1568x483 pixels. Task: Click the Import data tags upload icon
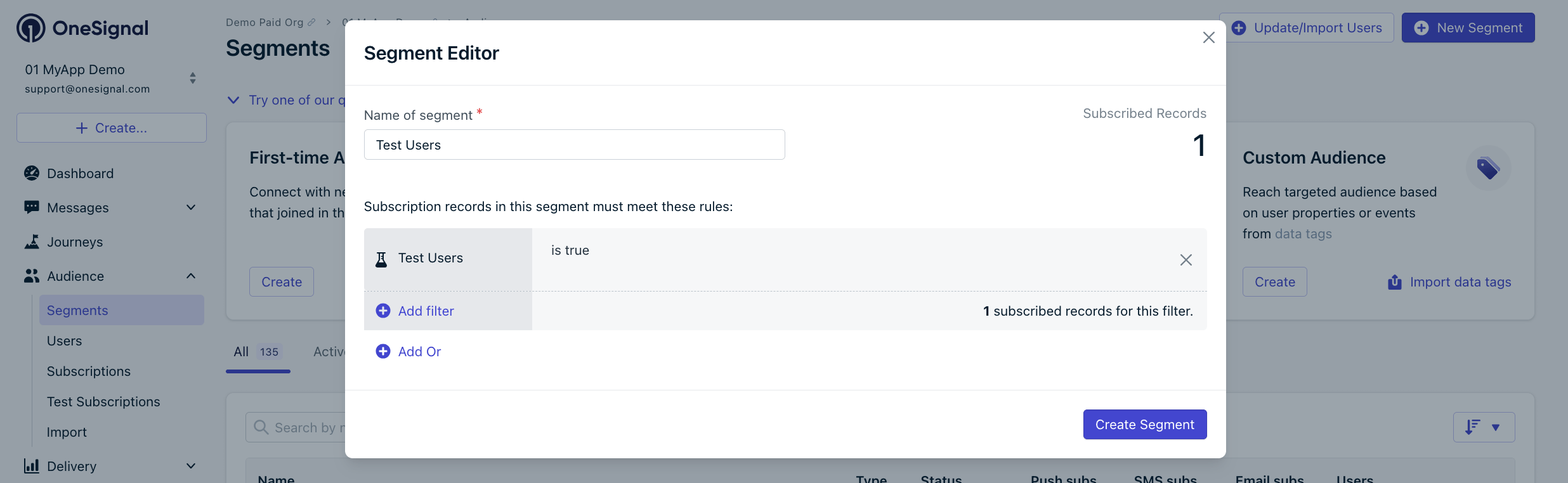[x=1395, y=282]
